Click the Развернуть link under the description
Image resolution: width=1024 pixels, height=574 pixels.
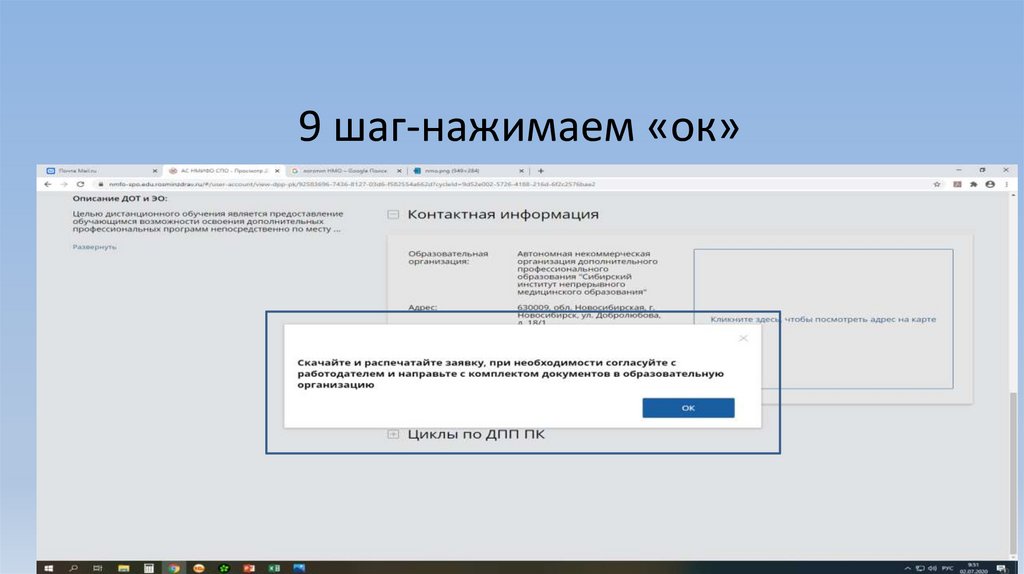point(94,247)
